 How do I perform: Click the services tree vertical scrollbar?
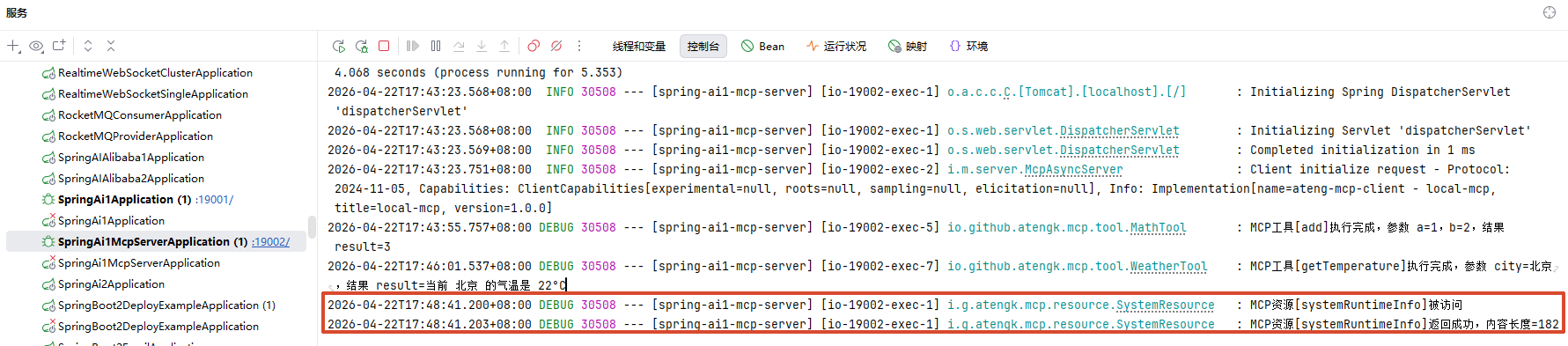[312, 228]
